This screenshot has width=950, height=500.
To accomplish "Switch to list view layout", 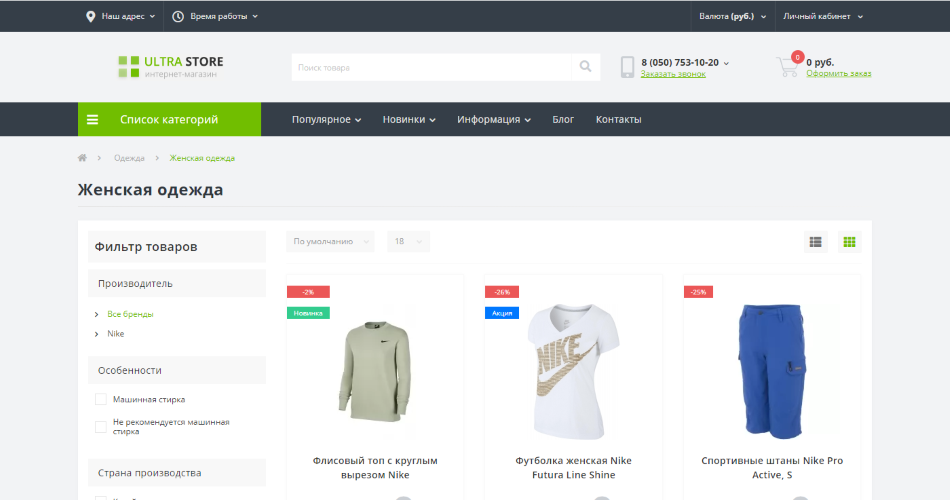I will coord(815,242).
